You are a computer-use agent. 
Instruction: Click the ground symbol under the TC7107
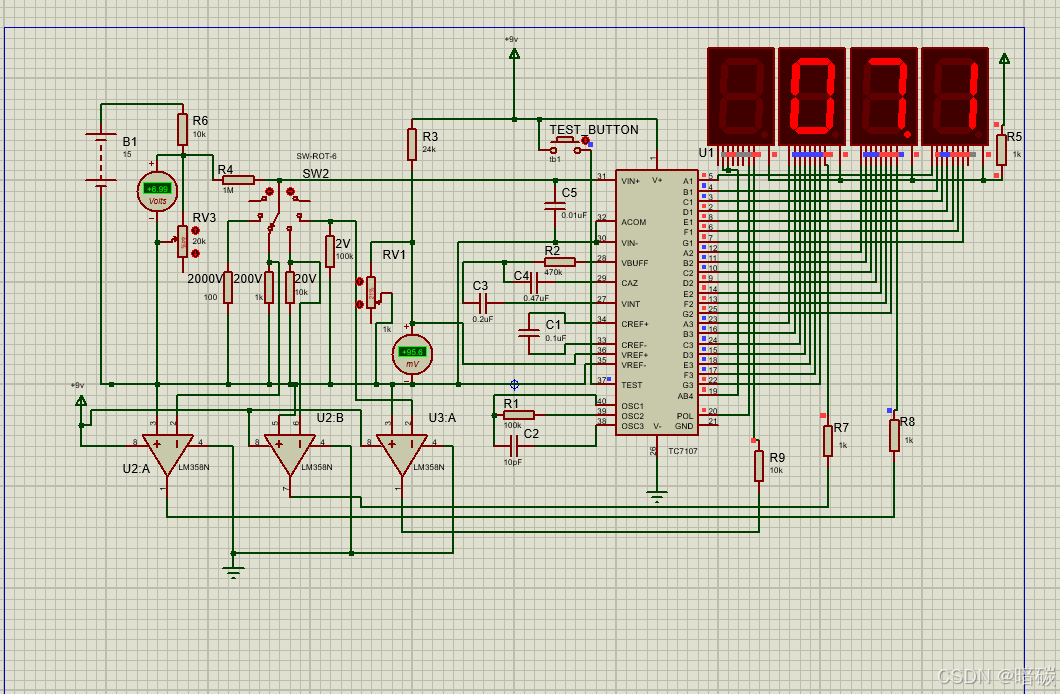(x=656, y=497)
